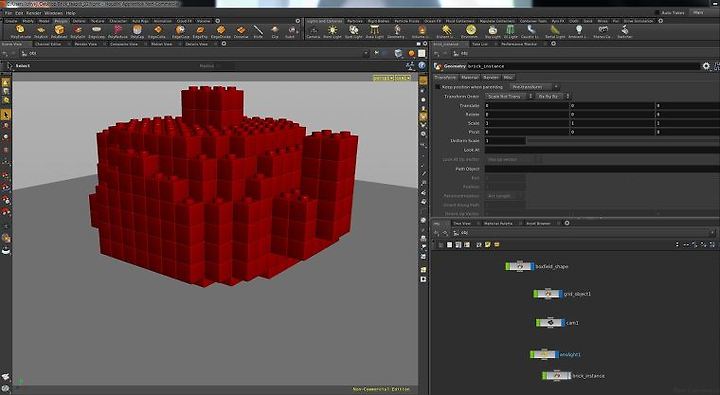Screen dimensions: 720x395
Task: Switch to the Misc parameter tab
Action: pos(508,77)
